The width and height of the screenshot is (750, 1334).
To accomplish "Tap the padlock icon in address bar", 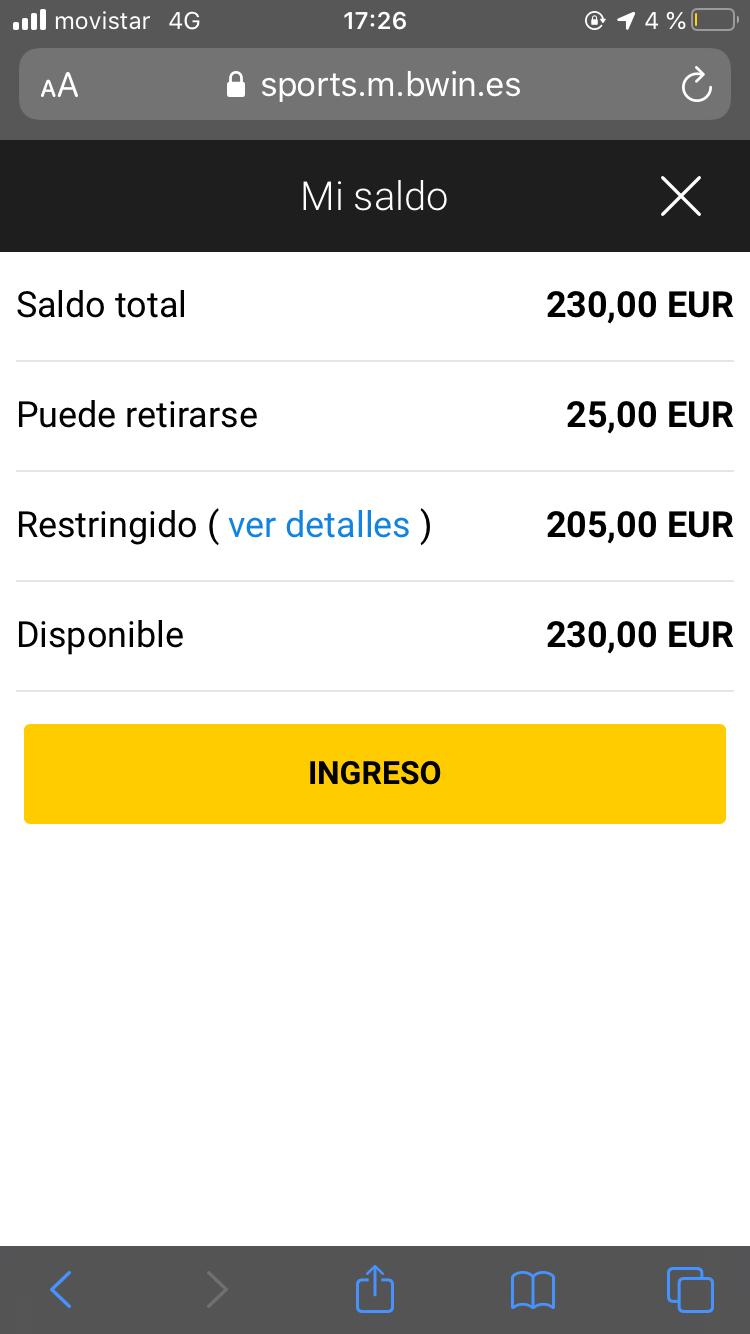I will 236,85.
